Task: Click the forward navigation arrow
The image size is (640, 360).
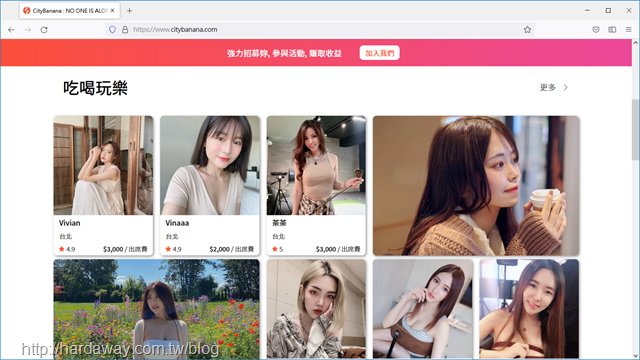Action: pos(27,29)
